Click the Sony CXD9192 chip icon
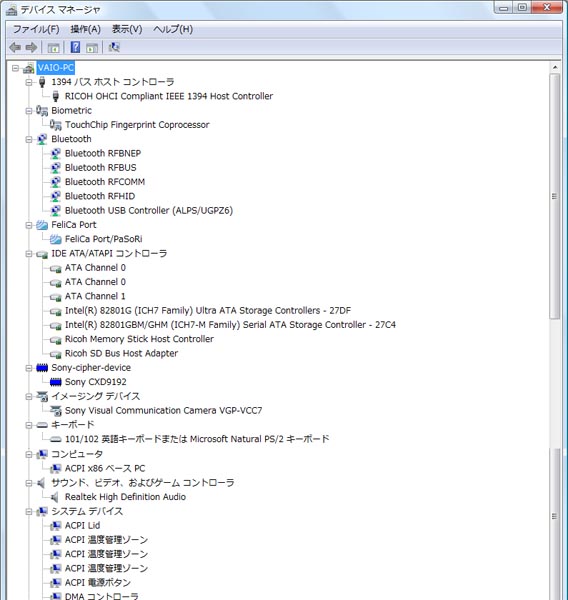Image resolution: width=568 pixels, height=600 pixels. pos(55,382)
